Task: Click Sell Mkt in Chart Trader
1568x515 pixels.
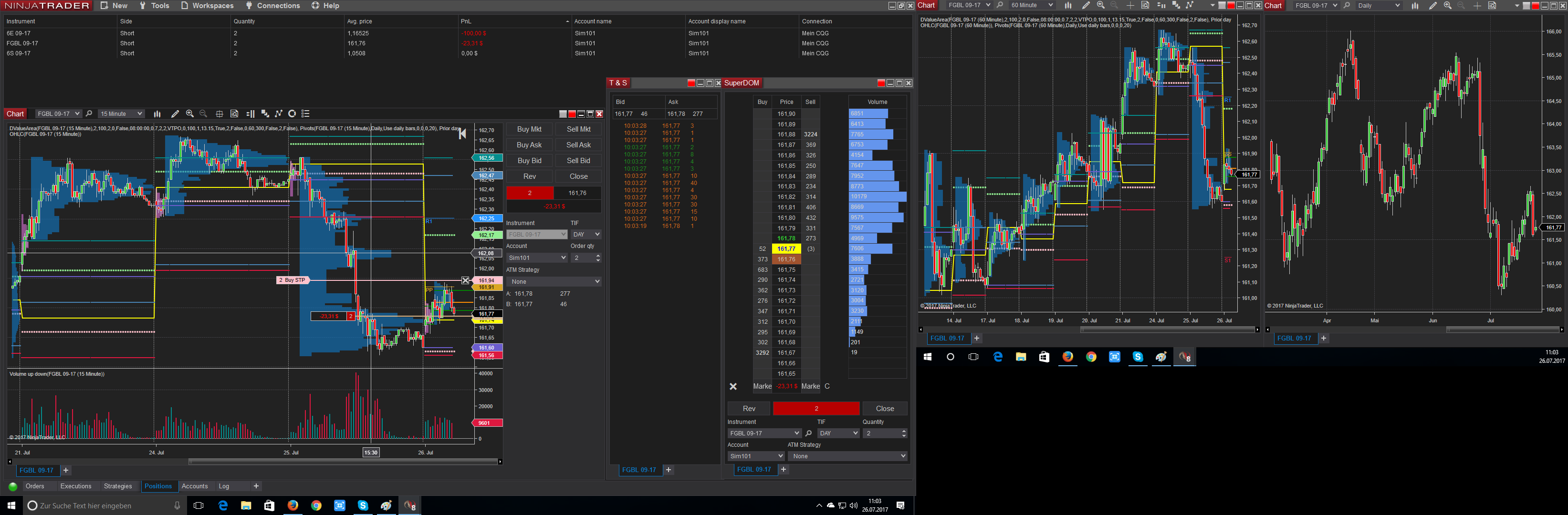Action: point(578,130)
